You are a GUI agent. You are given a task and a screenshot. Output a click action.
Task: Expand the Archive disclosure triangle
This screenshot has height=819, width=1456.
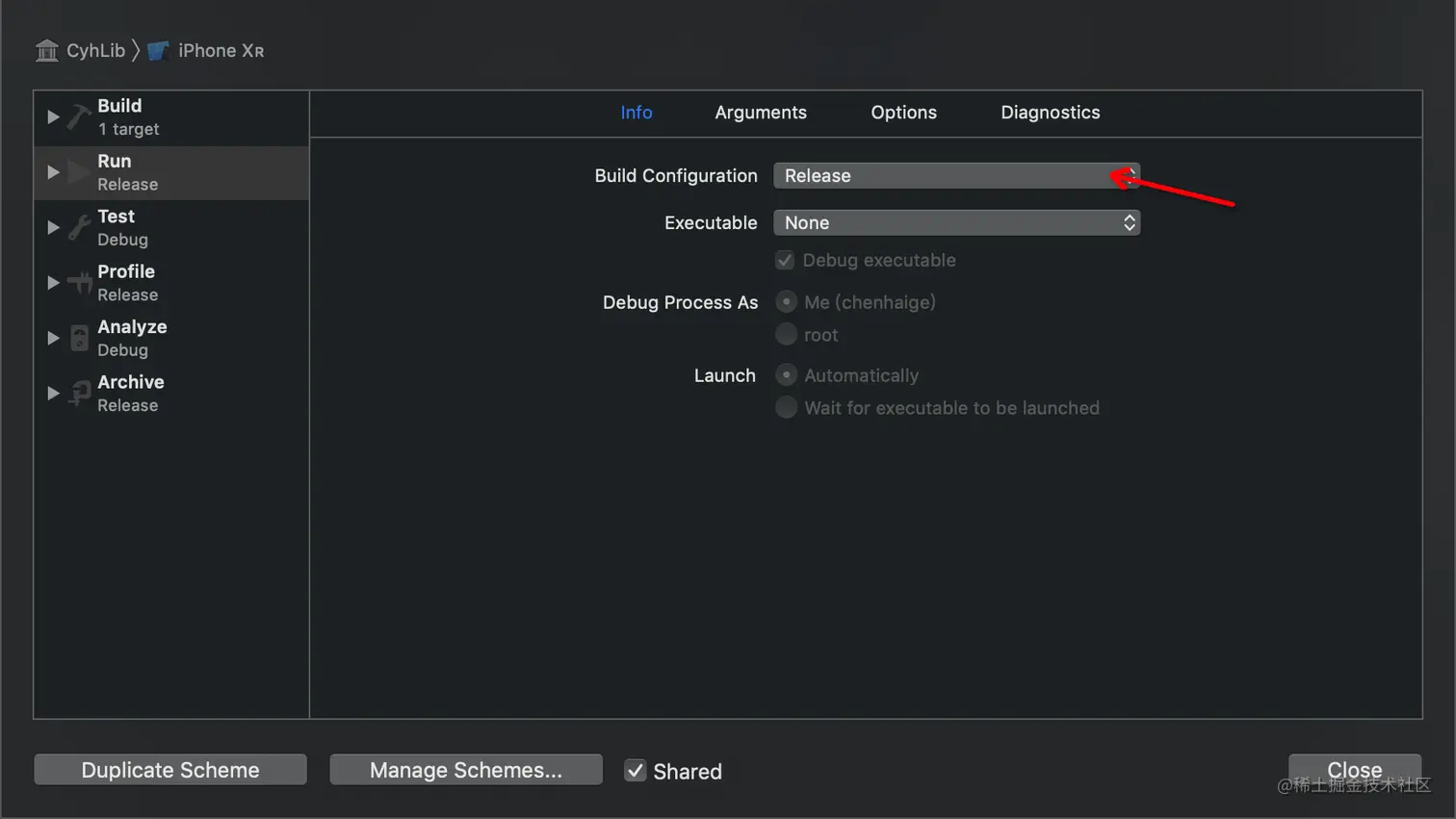coord(53,393)
